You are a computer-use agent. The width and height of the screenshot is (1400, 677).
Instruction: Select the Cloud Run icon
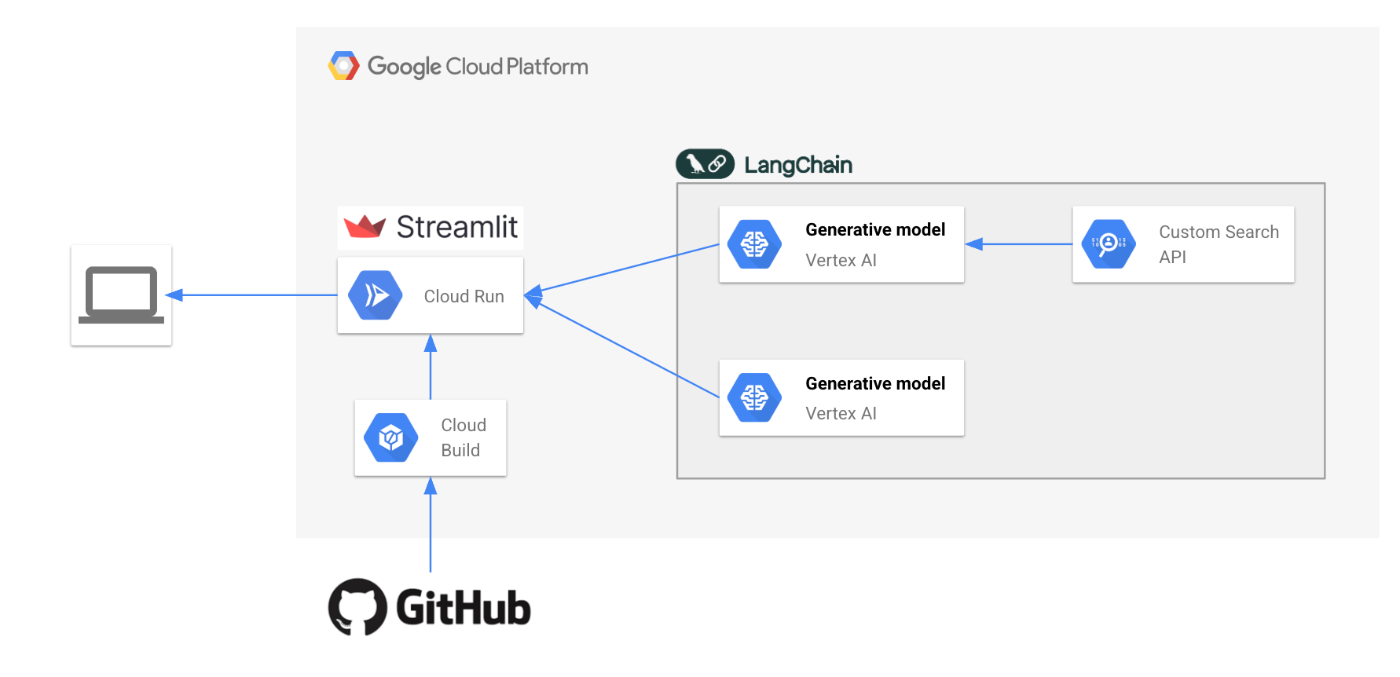(375, 296)
